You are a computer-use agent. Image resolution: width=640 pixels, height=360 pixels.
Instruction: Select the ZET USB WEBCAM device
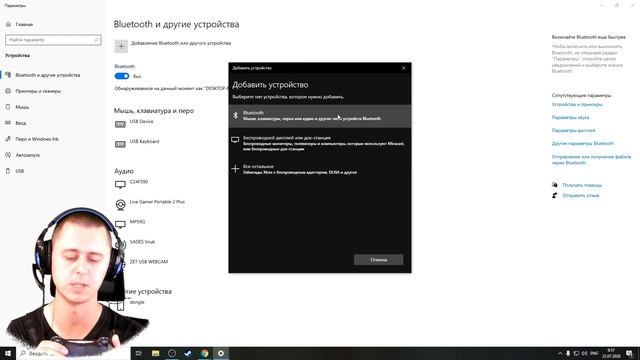[142, 264]
